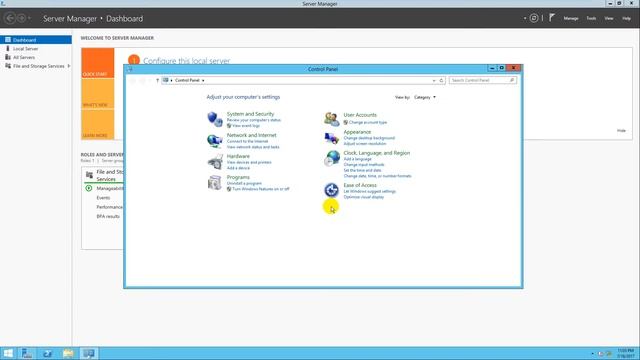The width and height of the screenshot is (640, 360).
Task: Open the View by Category dropdown
Action: [425, 97]
